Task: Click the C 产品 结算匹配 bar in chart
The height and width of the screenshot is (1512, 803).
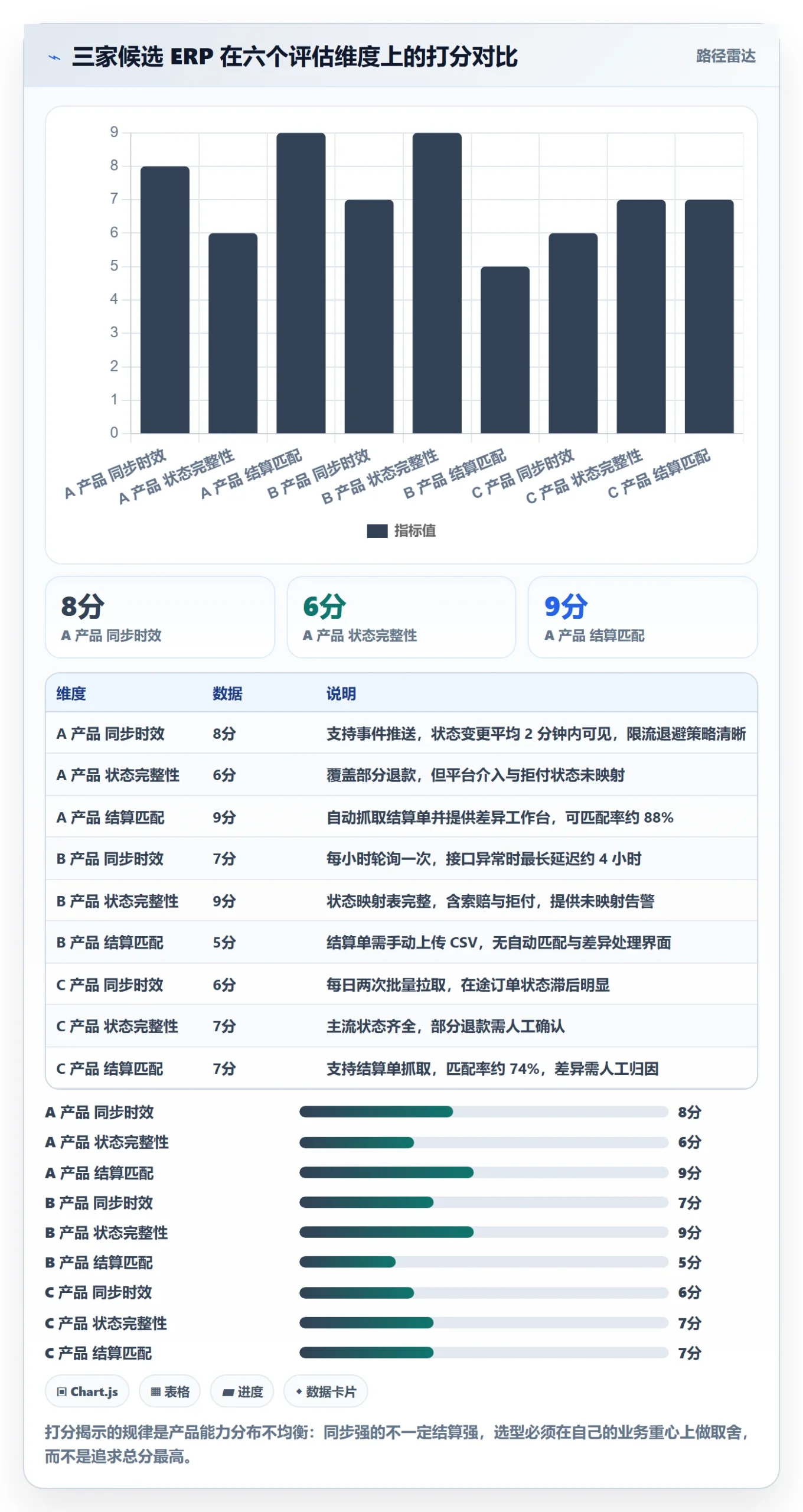Action: (709, 317)
